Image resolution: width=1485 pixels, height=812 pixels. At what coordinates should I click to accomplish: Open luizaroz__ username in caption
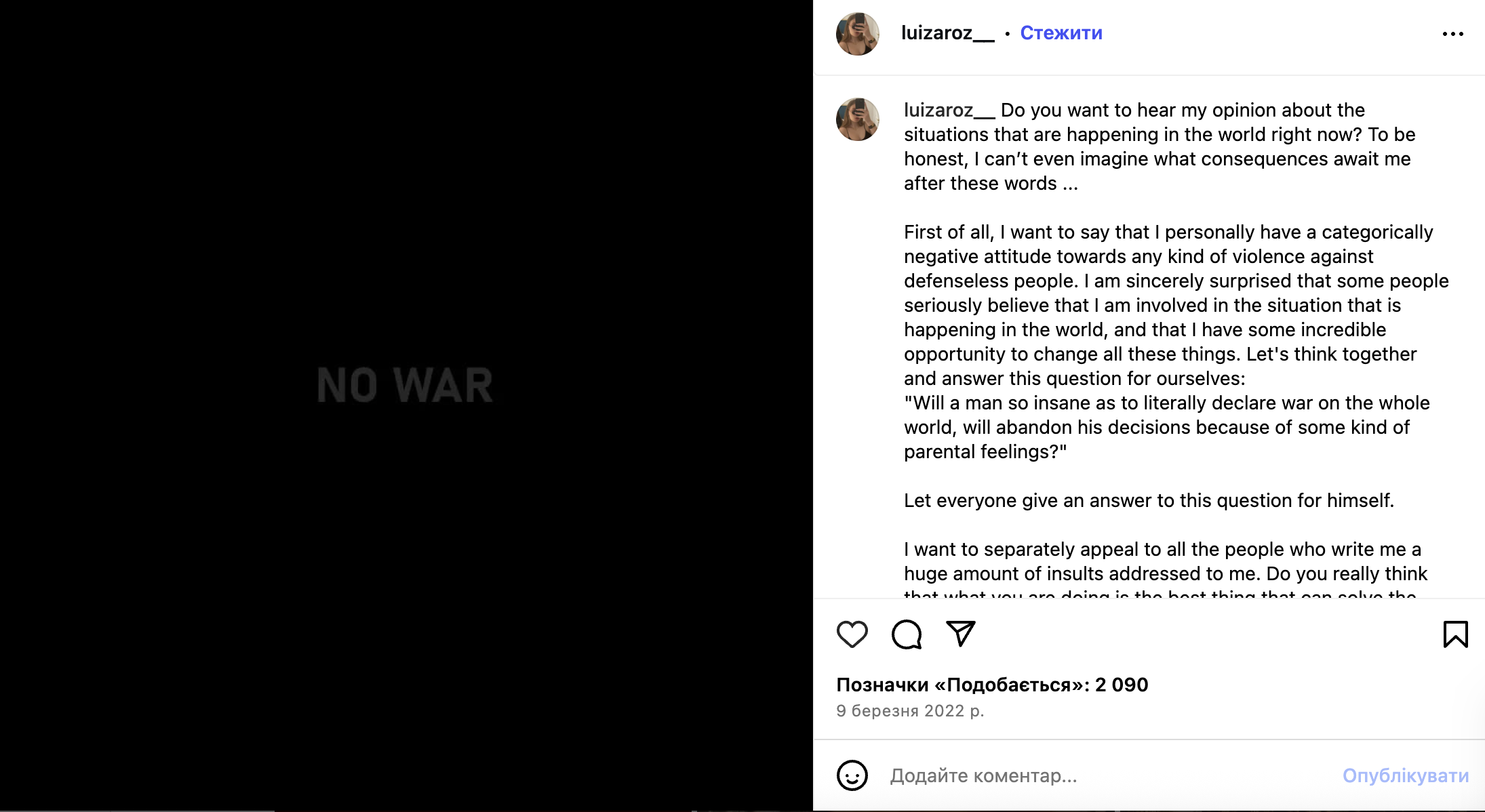point(949,110)
